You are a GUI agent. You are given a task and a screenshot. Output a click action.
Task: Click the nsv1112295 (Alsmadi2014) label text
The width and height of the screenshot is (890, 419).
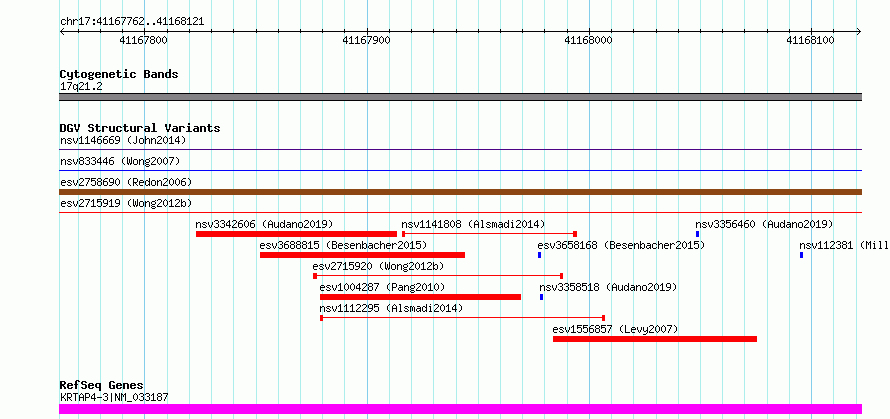(x=392, y=308)
